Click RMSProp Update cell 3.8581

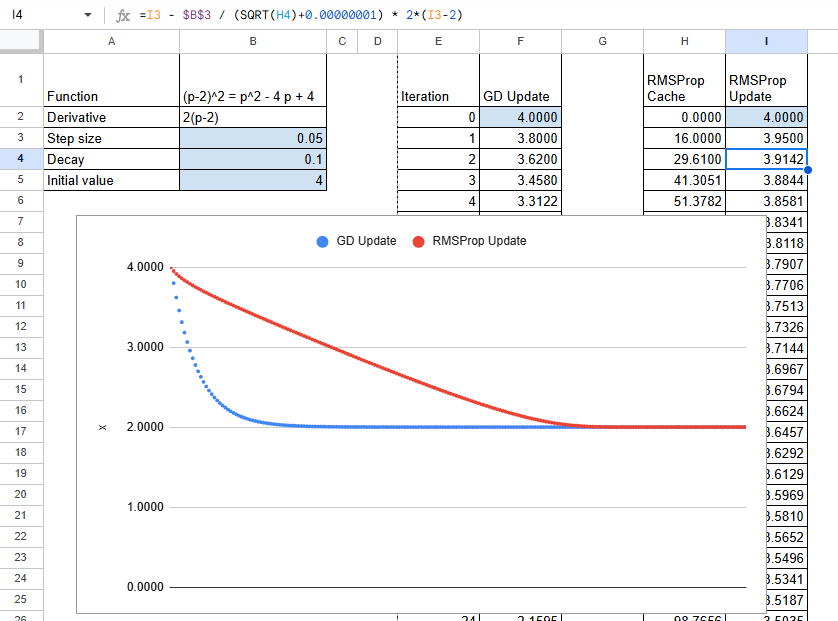point(766,201)
